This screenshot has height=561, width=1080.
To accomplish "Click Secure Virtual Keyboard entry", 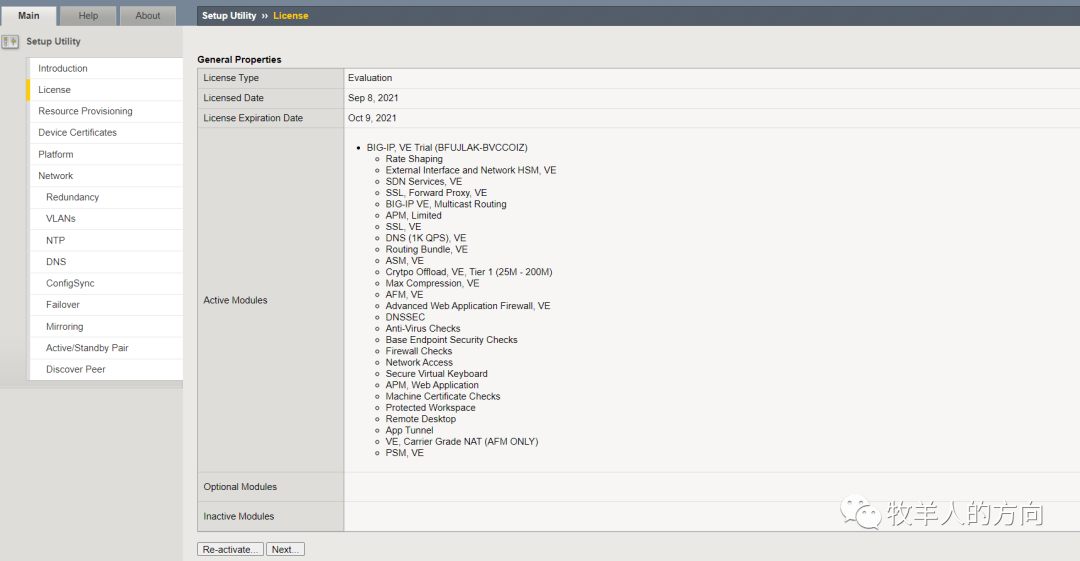I will tap(436, 374).
